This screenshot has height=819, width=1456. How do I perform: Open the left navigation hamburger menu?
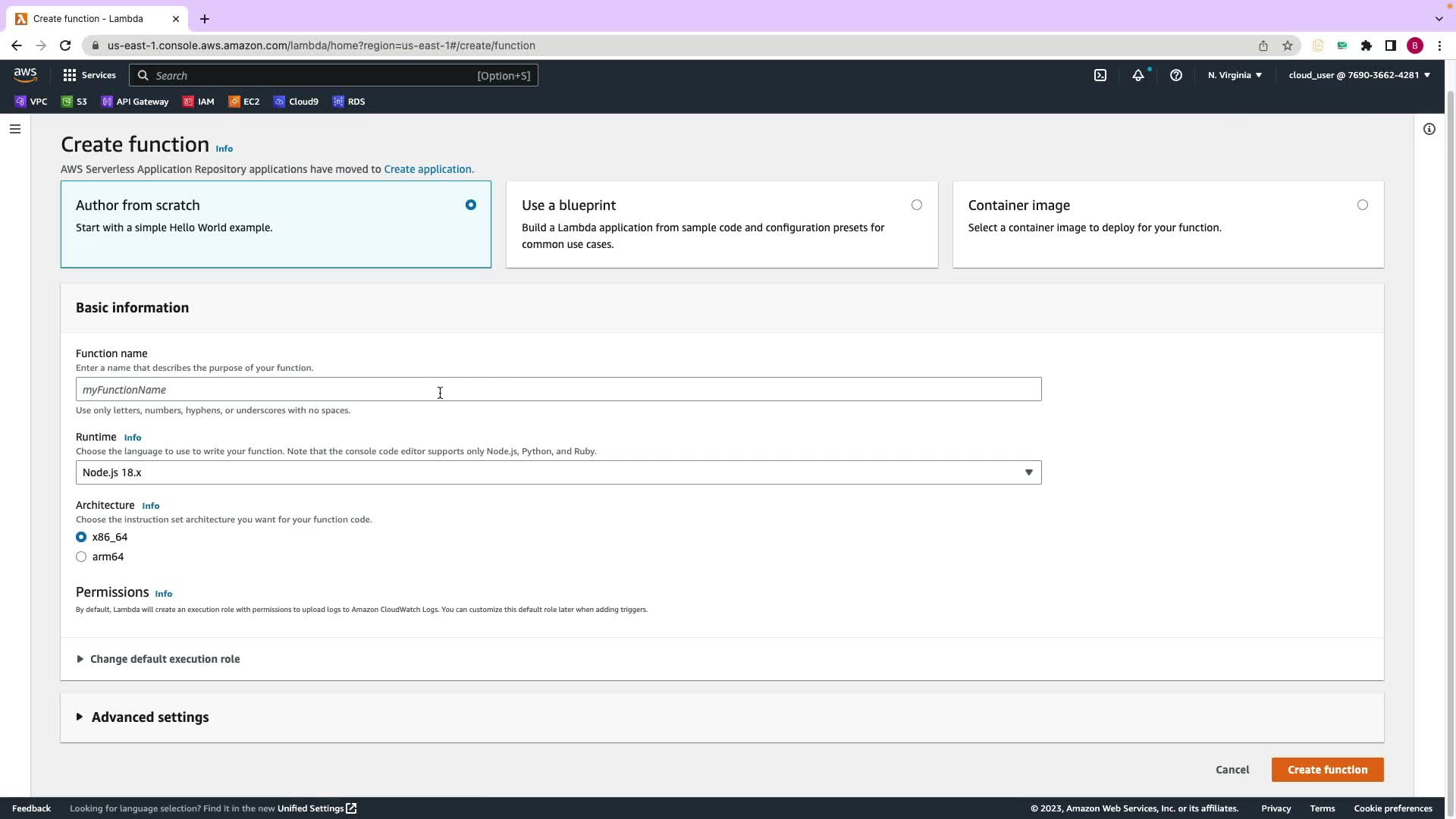pyautogui.click(x=14, y=129)
